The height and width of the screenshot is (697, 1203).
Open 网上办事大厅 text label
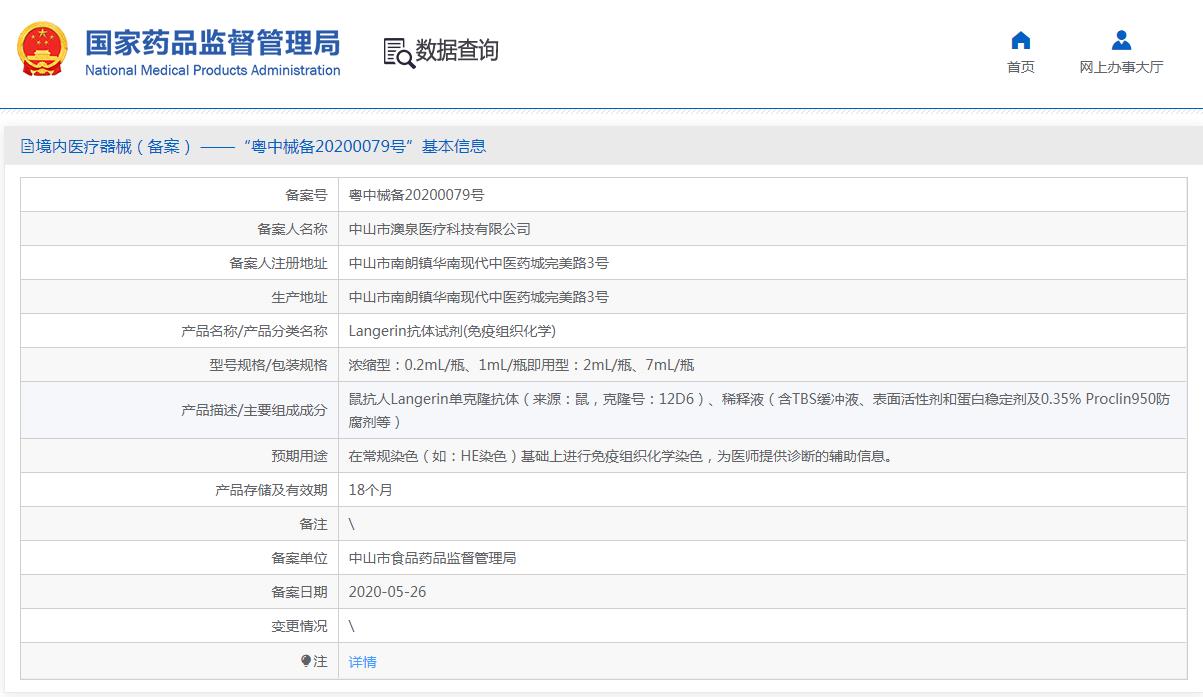coord(1121,67)
